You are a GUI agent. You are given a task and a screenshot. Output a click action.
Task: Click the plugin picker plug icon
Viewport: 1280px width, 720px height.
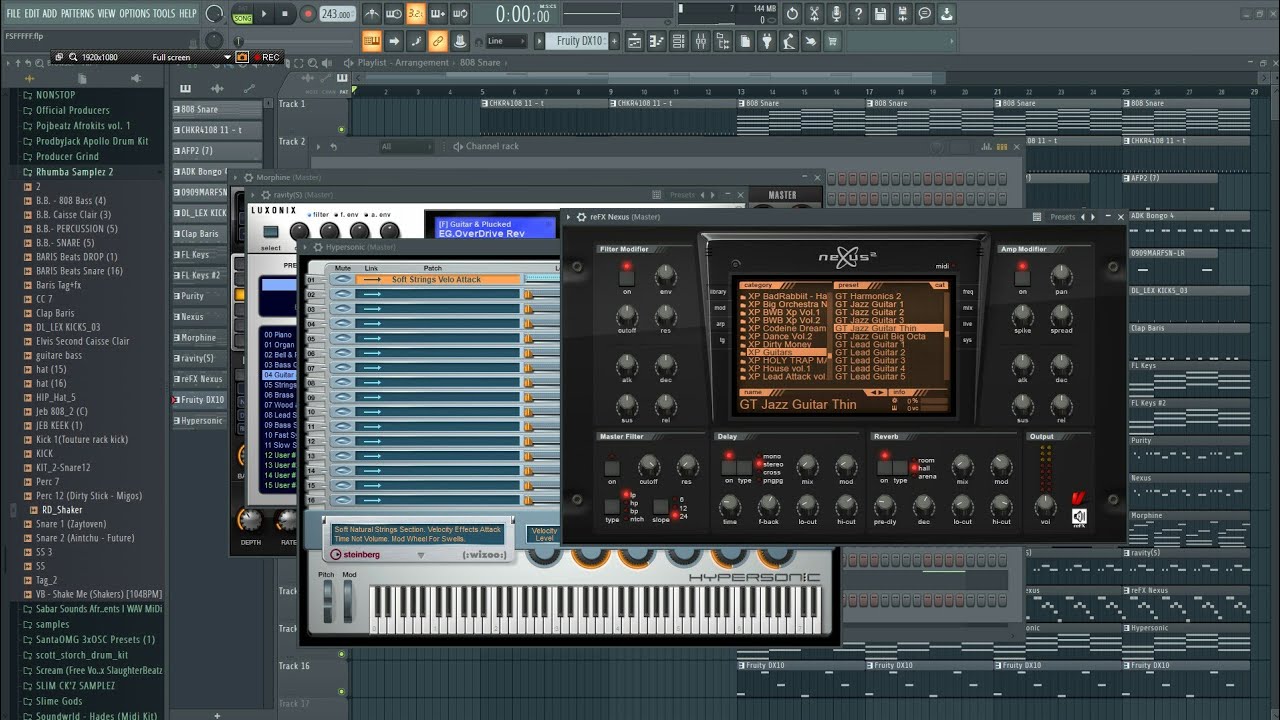[766, 41]
